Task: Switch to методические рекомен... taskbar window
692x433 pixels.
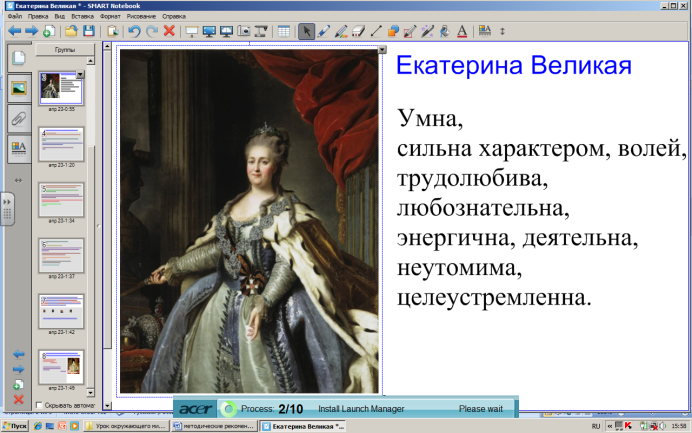Action: tap(214, 426)
